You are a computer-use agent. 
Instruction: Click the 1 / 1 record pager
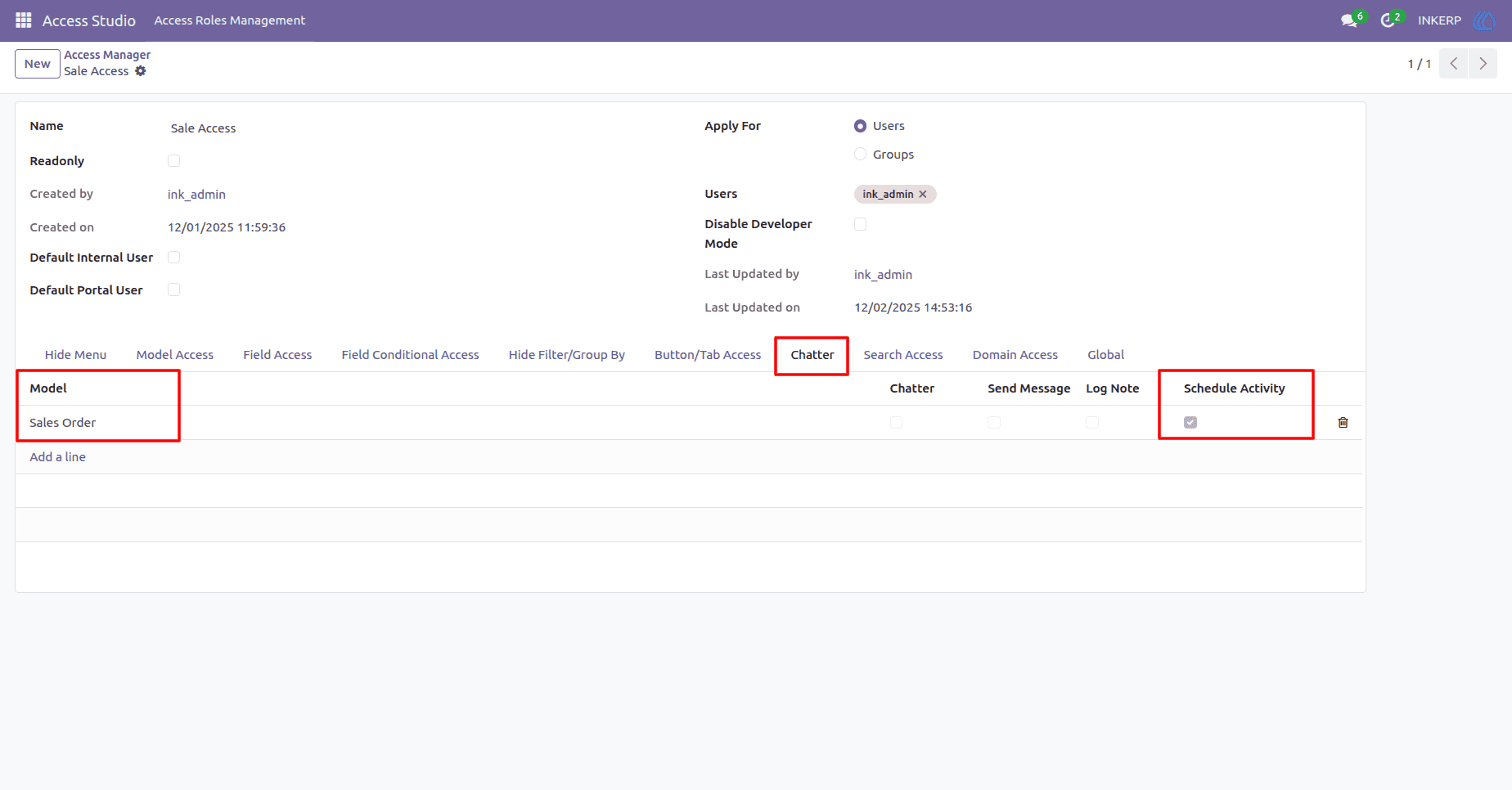coord(1420,64)
